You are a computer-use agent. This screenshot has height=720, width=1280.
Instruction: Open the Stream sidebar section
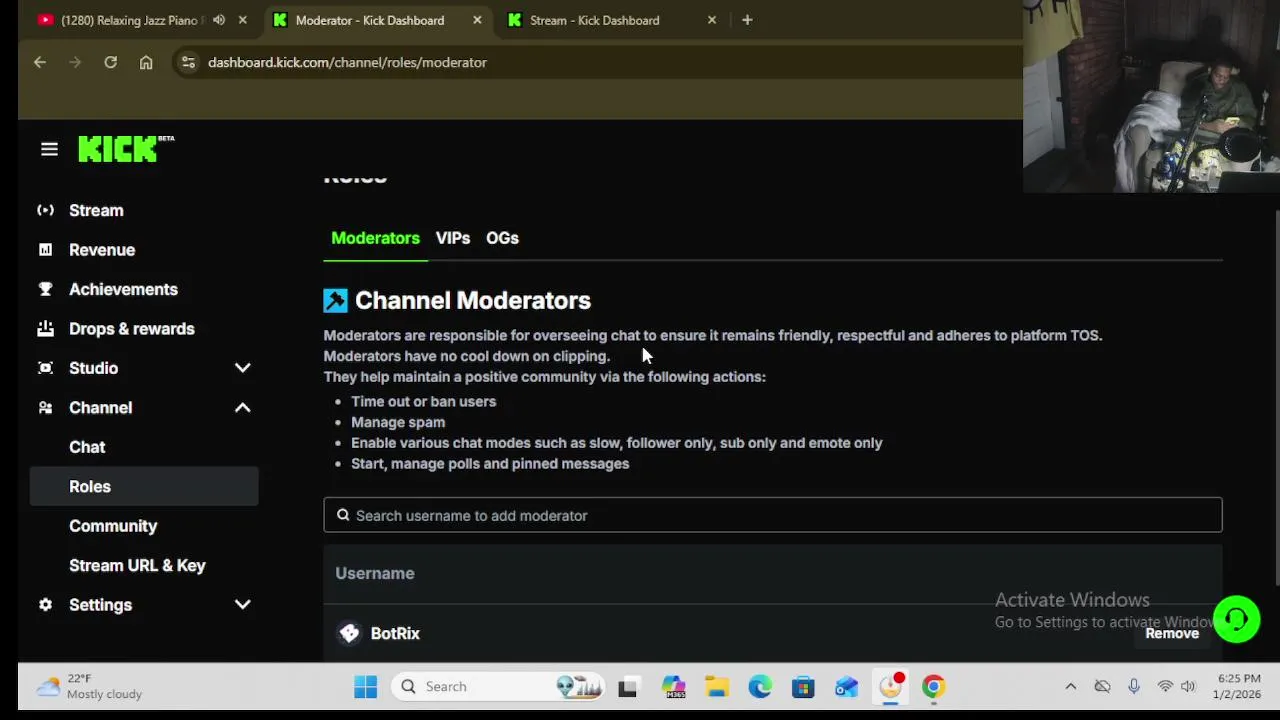(96, 210)
